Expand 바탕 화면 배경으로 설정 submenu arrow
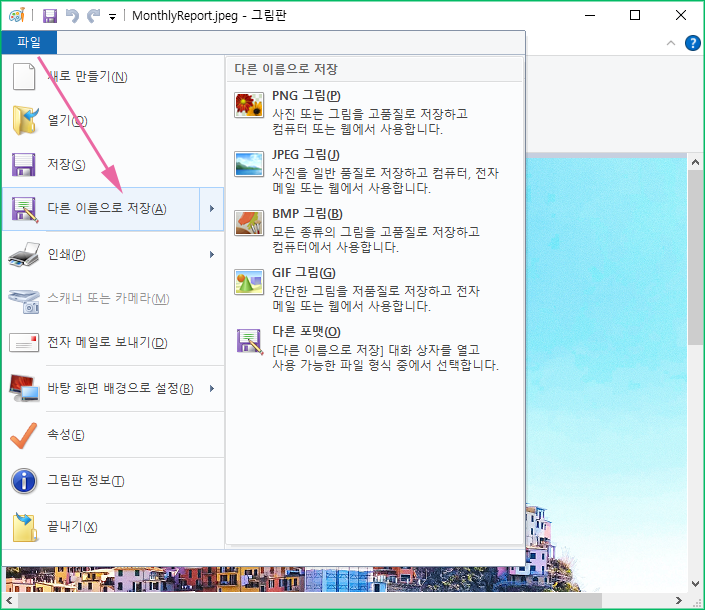The height and width of the screenshot is (610, 705). coord(211,388)
